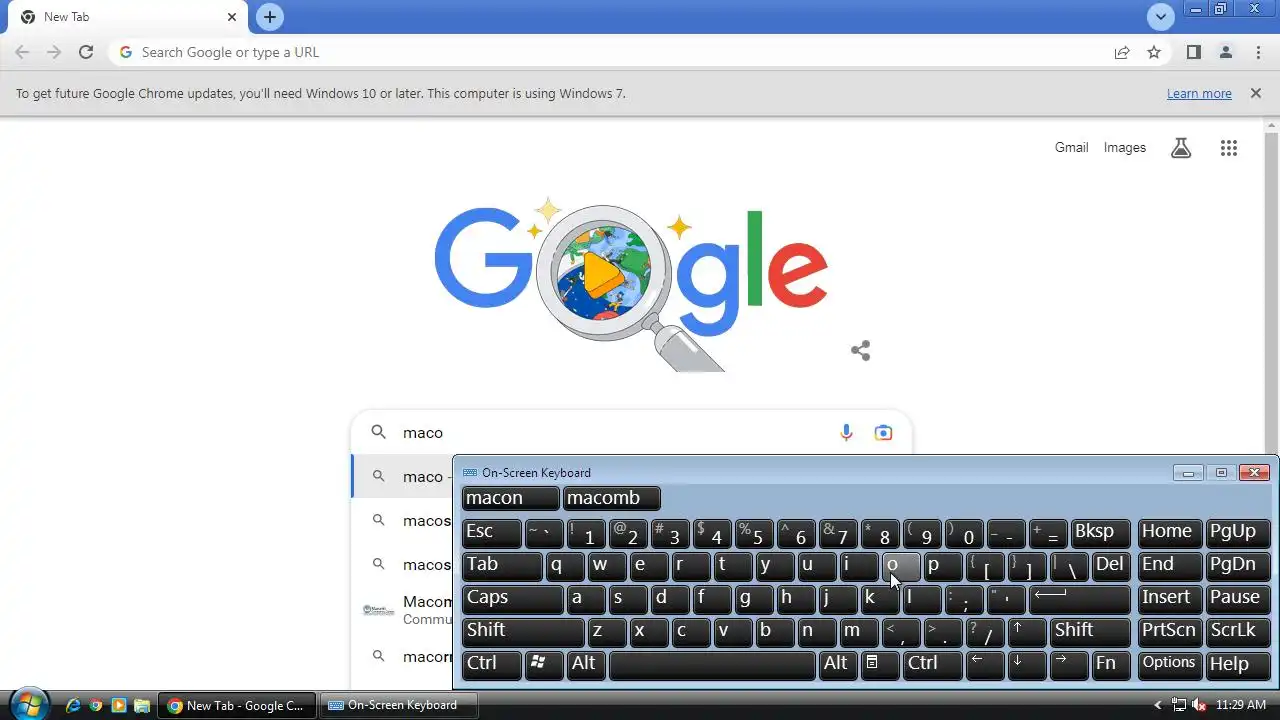
Task: Click the keyboard Help key
Action: coord(1237,665)
